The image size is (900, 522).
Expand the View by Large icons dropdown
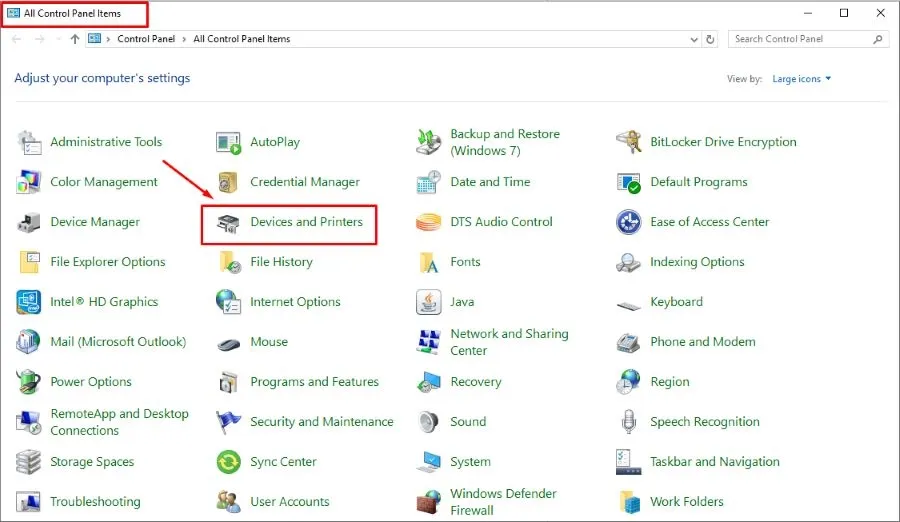pos(801,79)
